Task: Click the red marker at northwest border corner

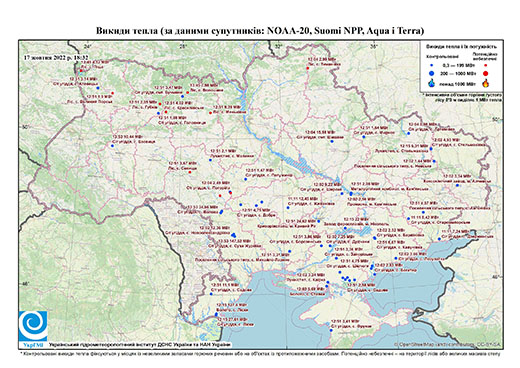Action: (x=81, y=71)
